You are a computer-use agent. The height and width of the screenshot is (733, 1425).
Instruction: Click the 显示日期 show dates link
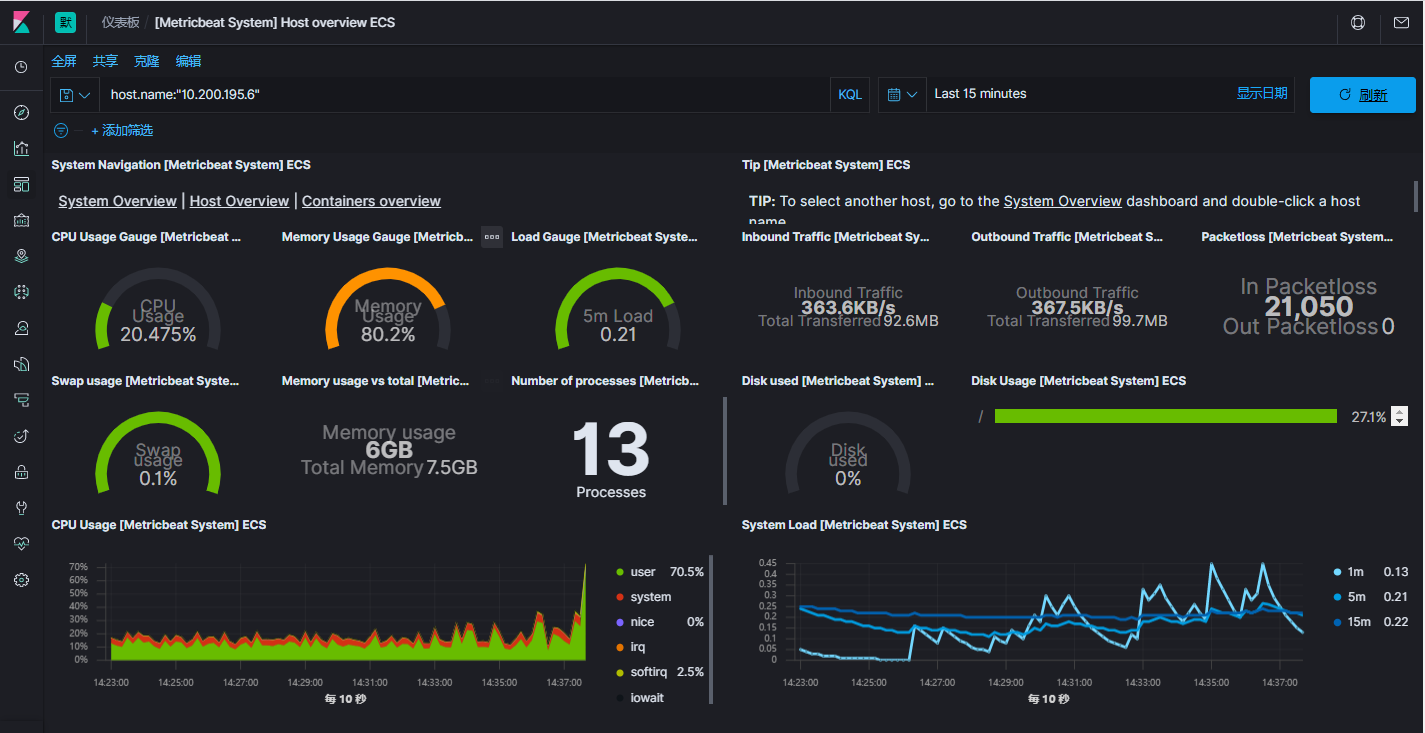(x=1262, y=93)
